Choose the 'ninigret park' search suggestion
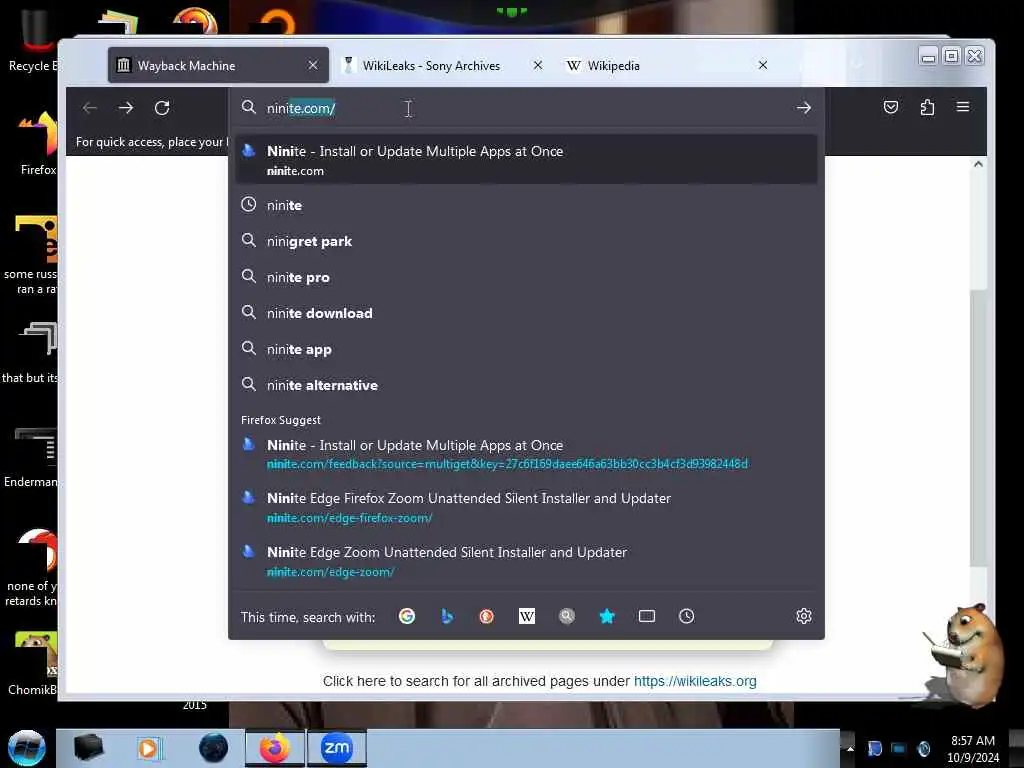The width and height of the screenshot is (1024, 768). click(x=526, y=241)
